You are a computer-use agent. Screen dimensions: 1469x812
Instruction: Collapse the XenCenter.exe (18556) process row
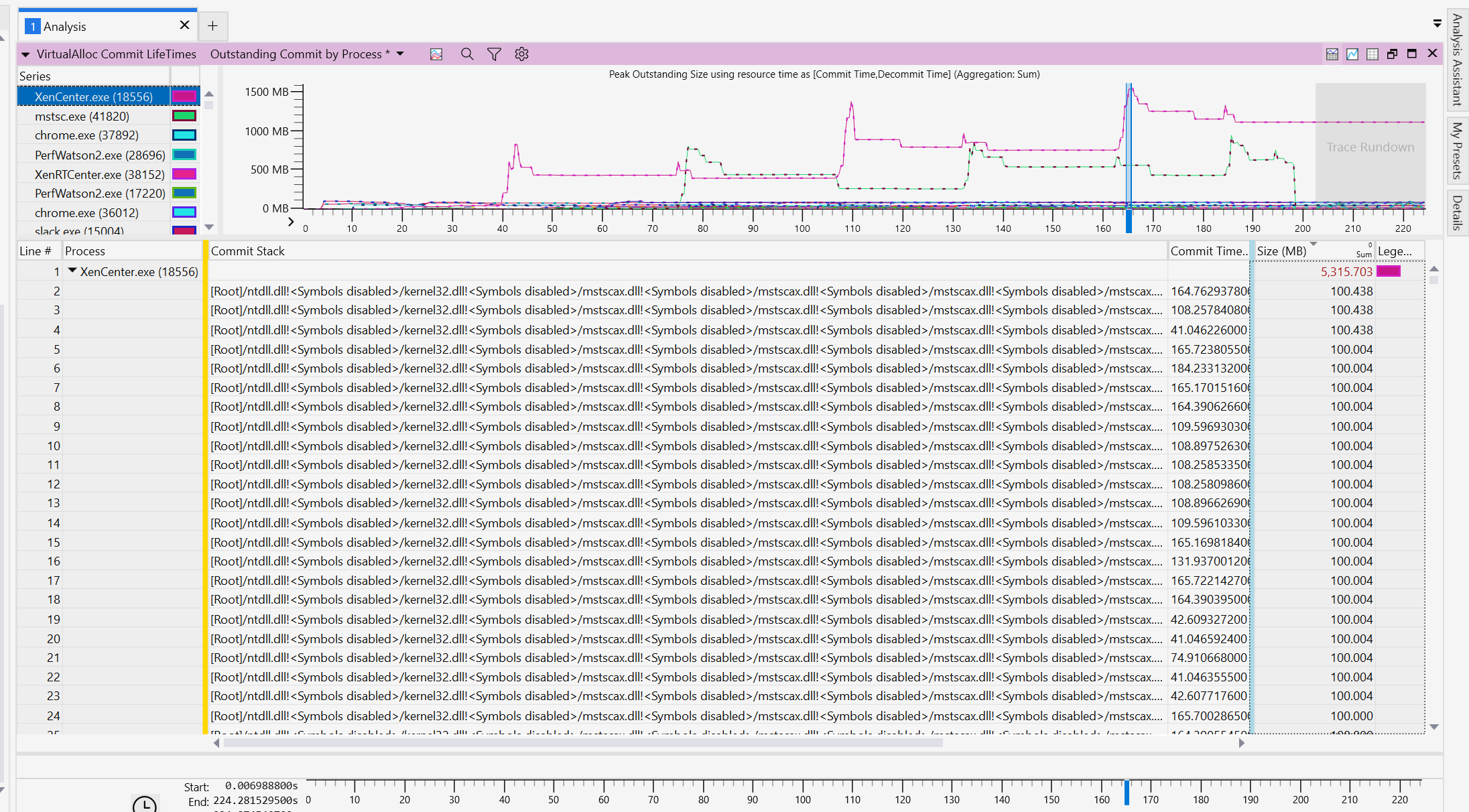tap(72, 271)
